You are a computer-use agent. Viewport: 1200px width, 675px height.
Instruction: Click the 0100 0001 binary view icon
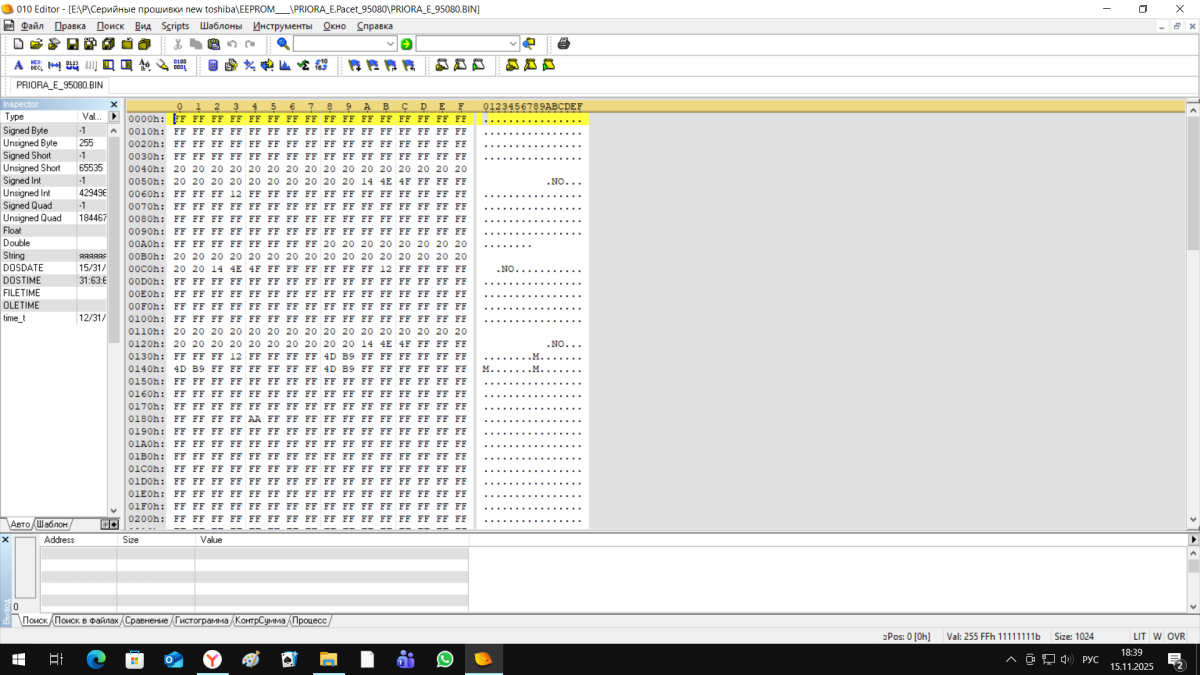[x=180, y=65]
